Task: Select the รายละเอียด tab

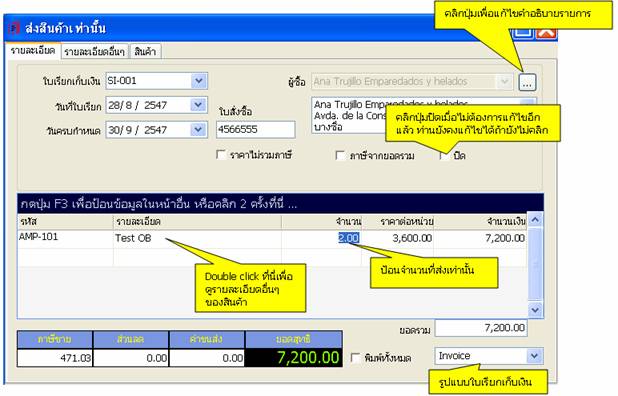Action: pyautogui.click(x=33, y=51)
